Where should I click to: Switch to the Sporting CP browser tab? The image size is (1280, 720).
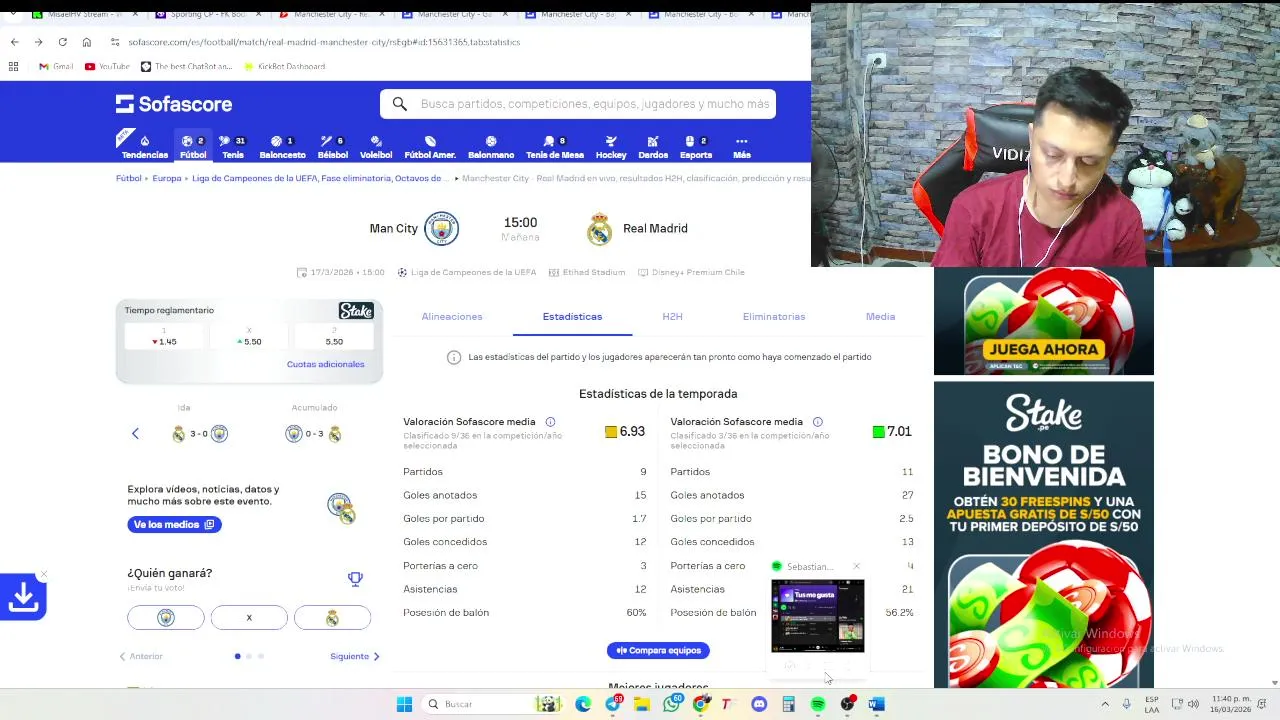[209, 14]
